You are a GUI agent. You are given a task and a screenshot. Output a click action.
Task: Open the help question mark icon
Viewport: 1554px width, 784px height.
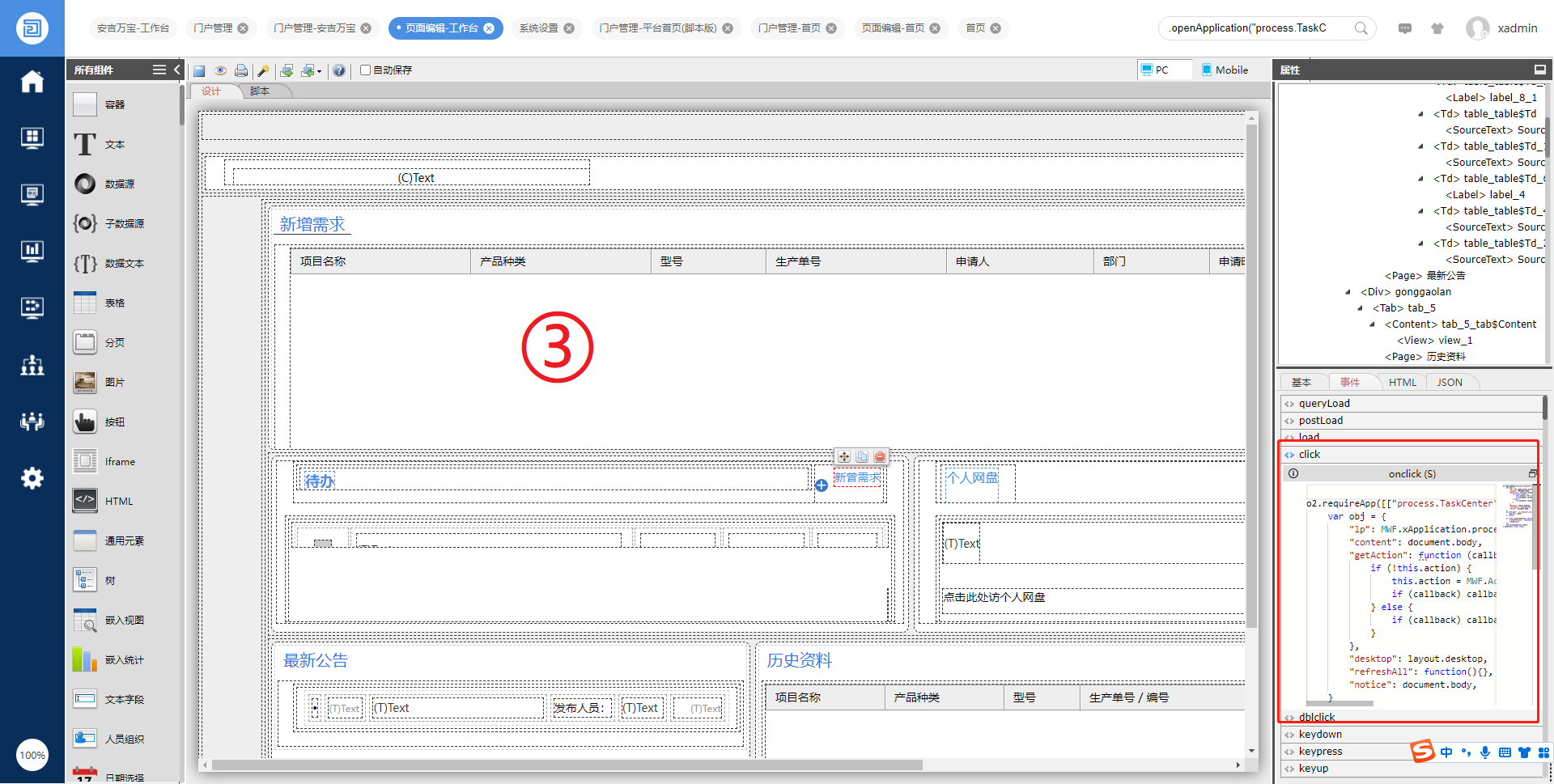[x=339, y=71]
